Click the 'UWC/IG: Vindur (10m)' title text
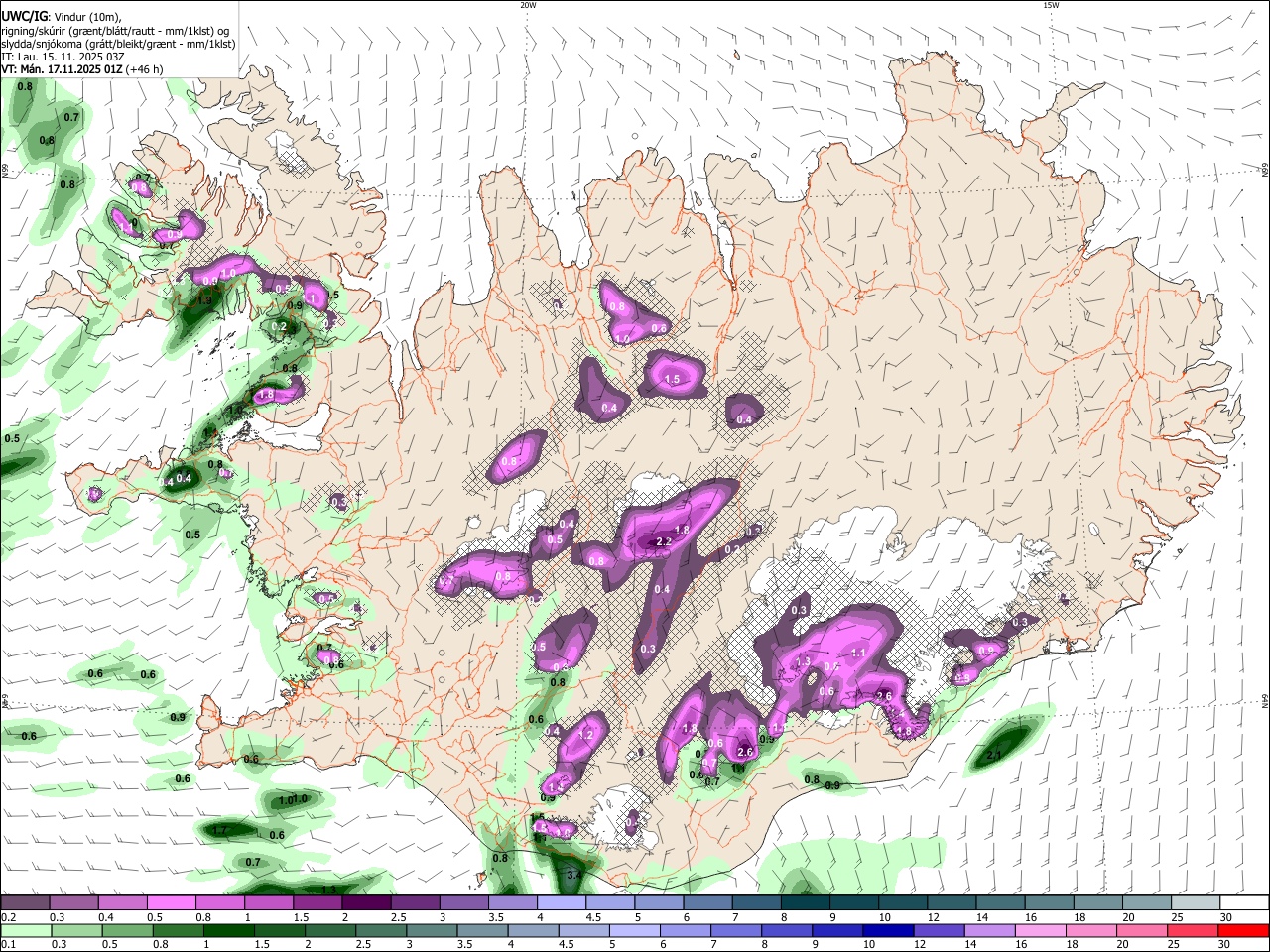This screenshot has height=952, width=1270. pyautogui.click(x=61, y=15)
